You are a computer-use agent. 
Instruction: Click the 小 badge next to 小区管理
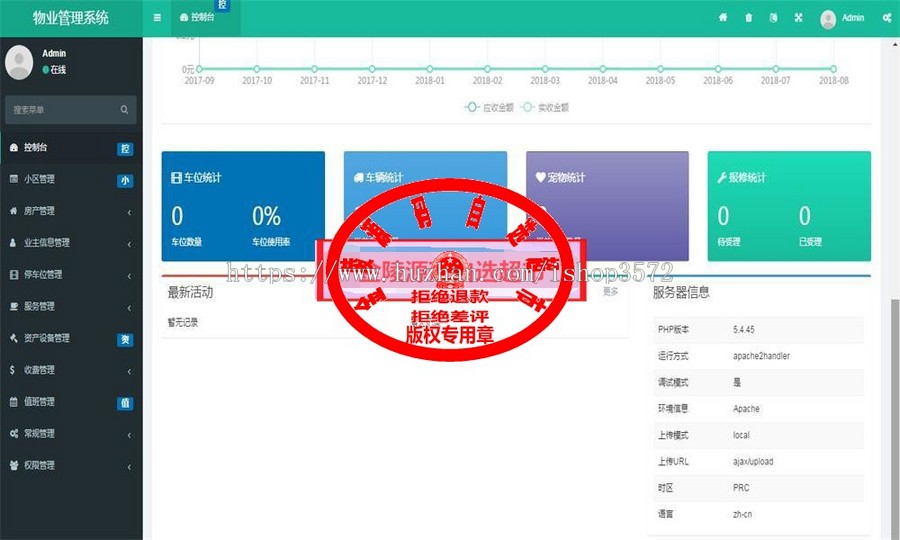point(125,181)
